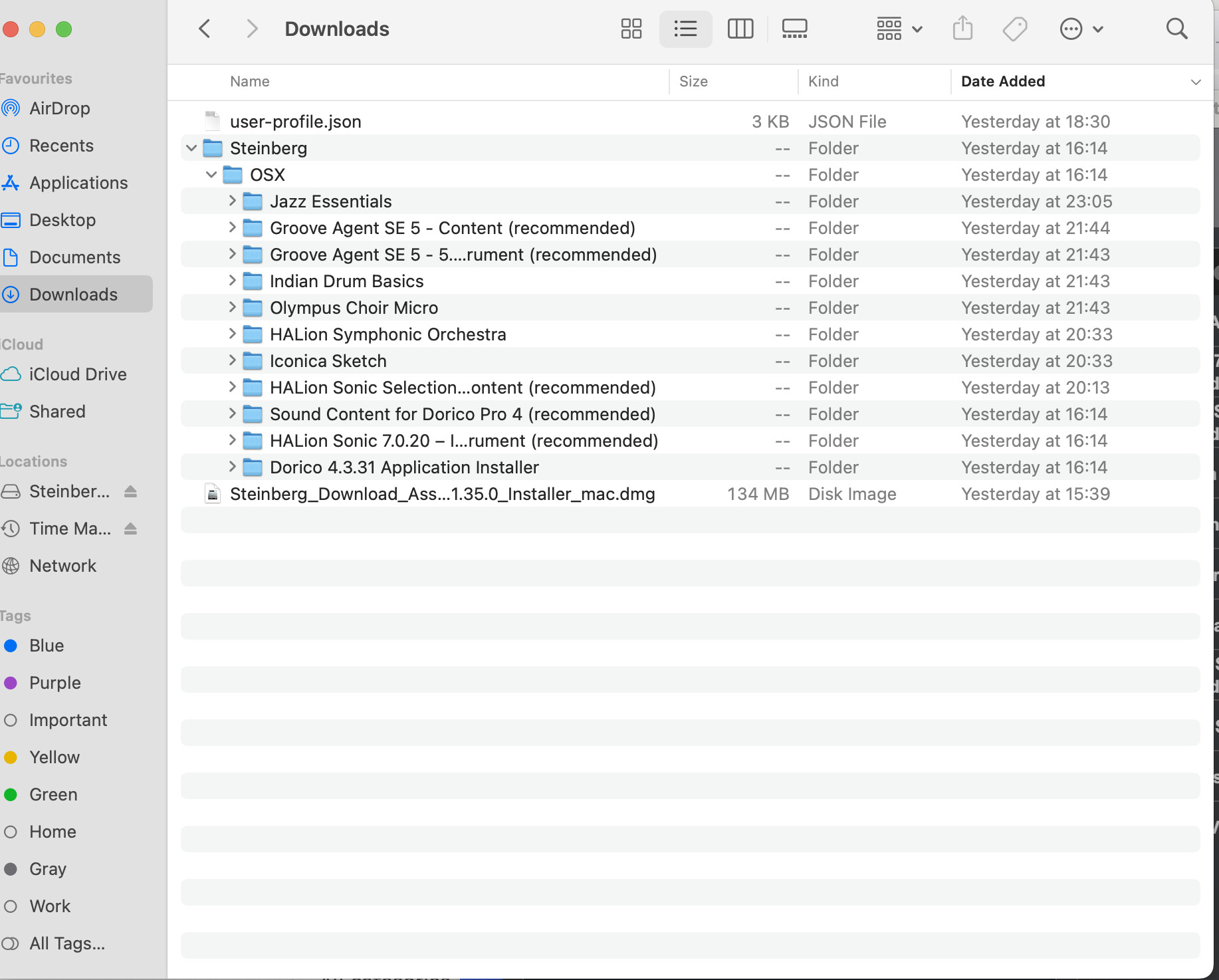
Task: Select the Steinber... location in the sidebar
Action: point(69,491)
